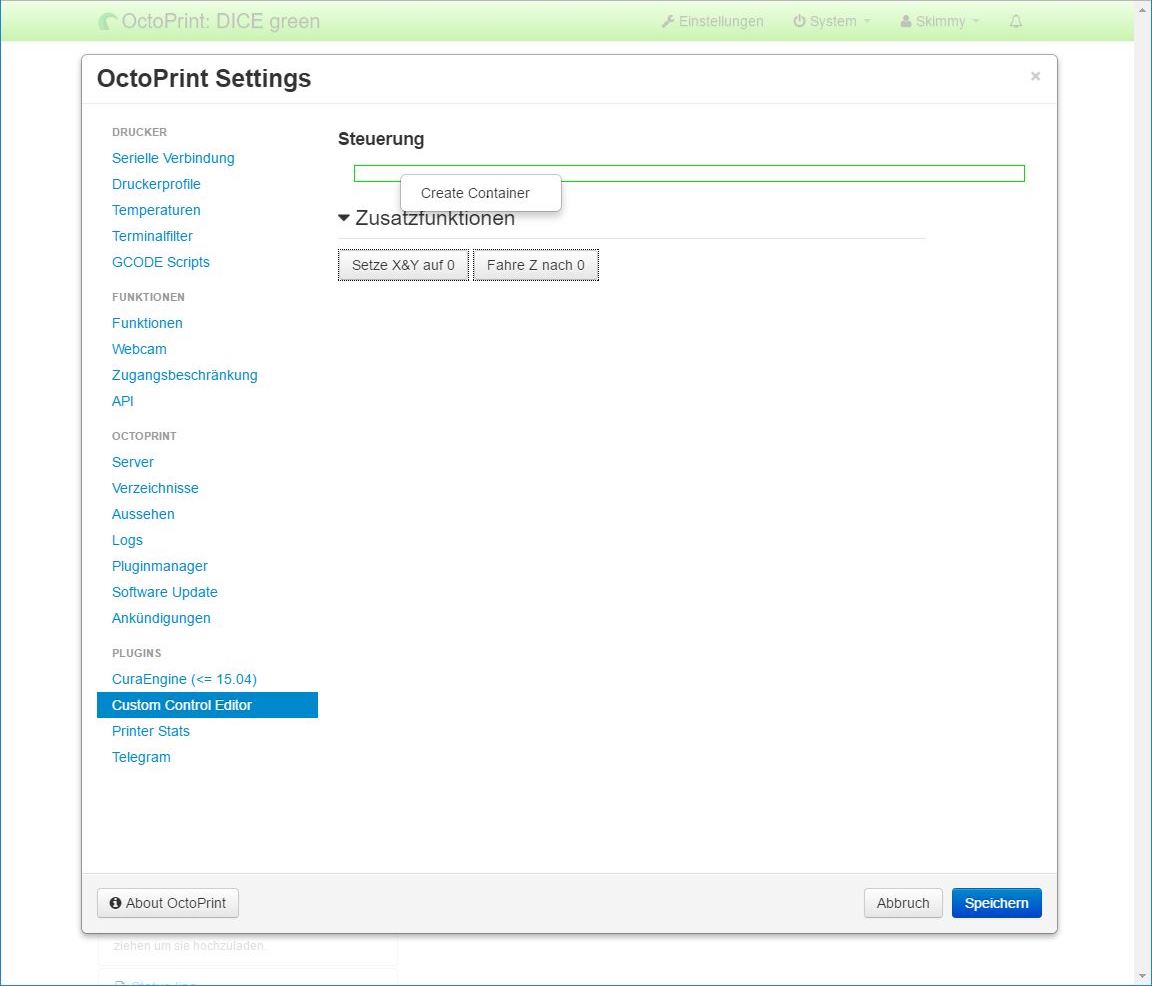Open Webcam settings
Image resolution: width=1152 pixels, height=986 pixels.
coord(140,349)
